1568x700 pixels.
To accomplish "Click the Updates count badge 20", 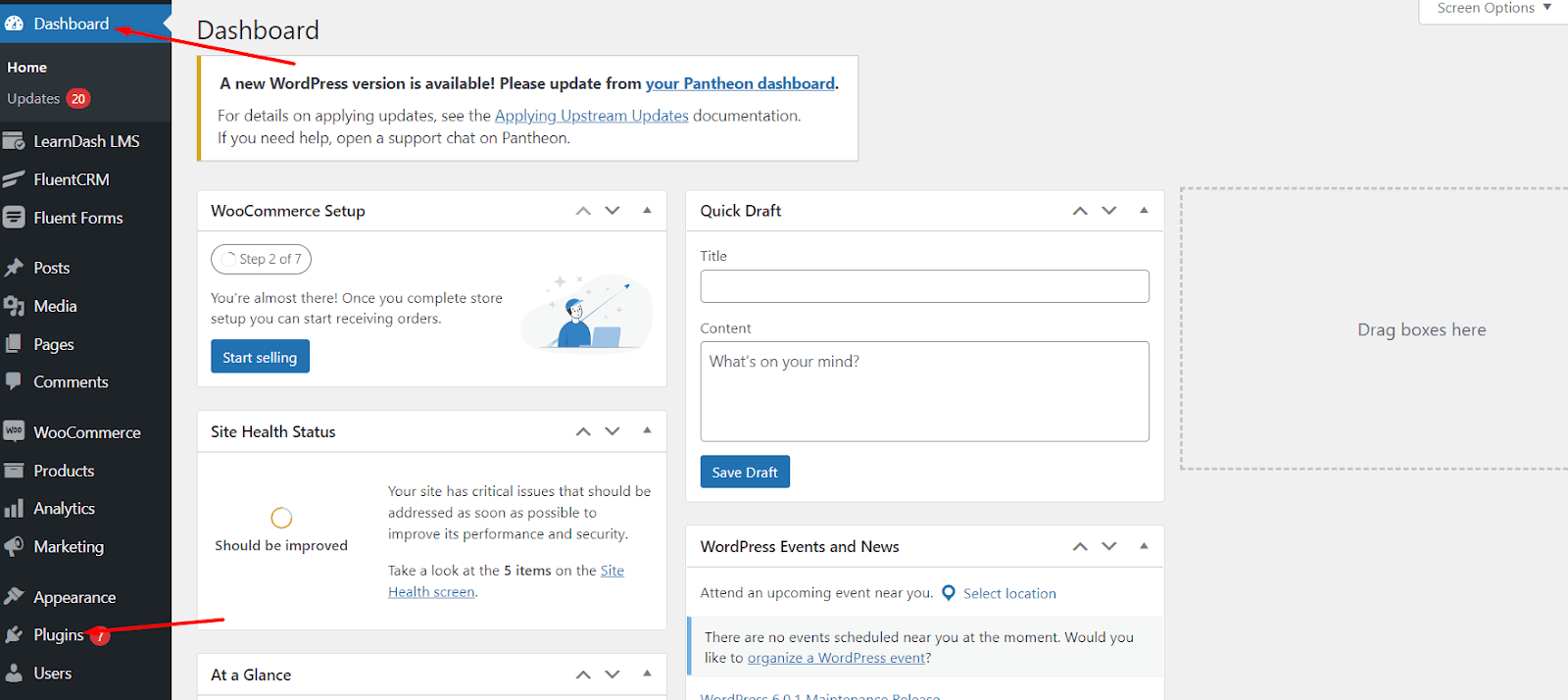I will (x=78, y=98).
